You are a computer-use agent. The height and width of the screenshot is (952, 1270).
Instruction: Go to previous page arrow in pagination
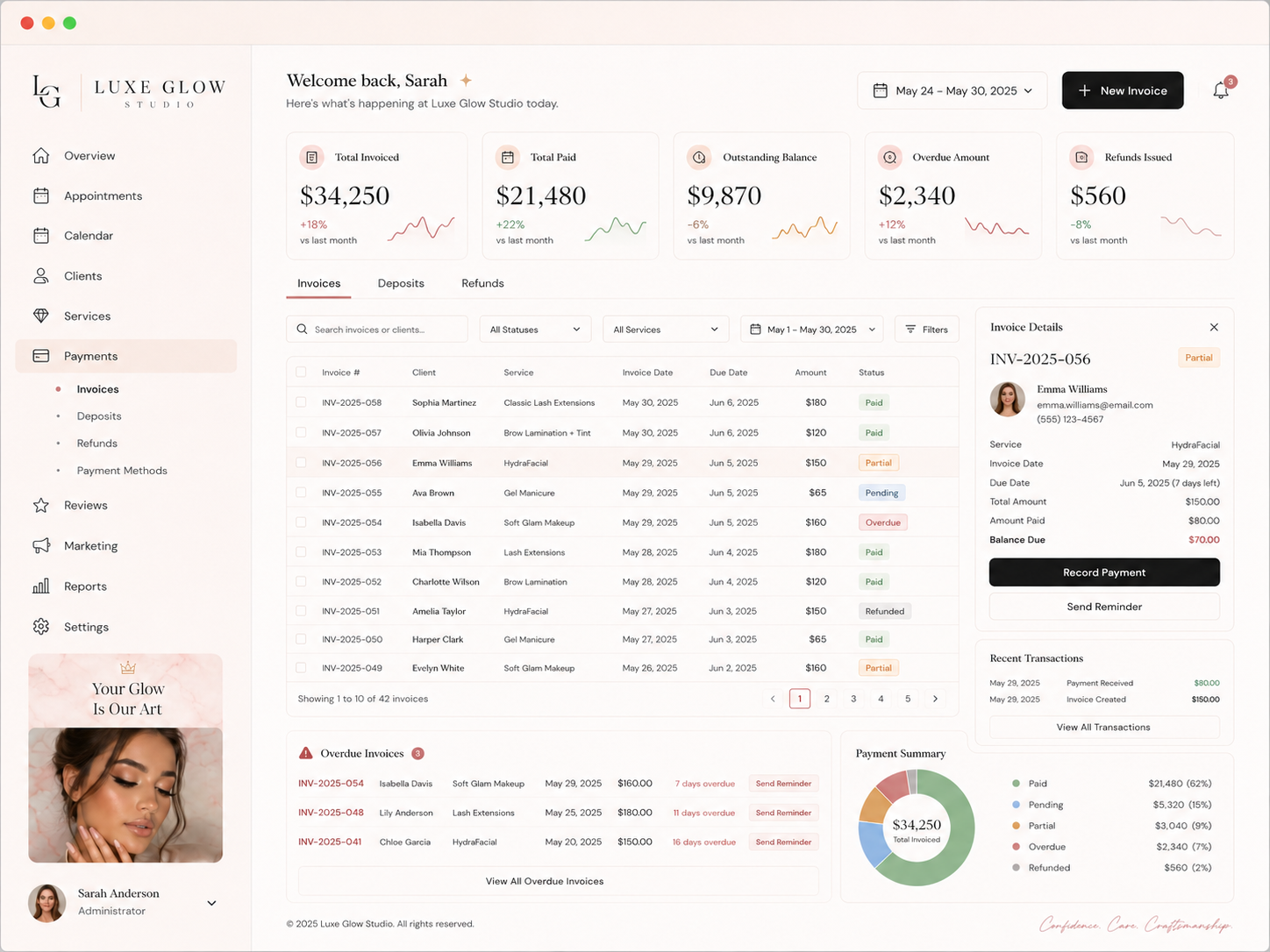point(773,699)
